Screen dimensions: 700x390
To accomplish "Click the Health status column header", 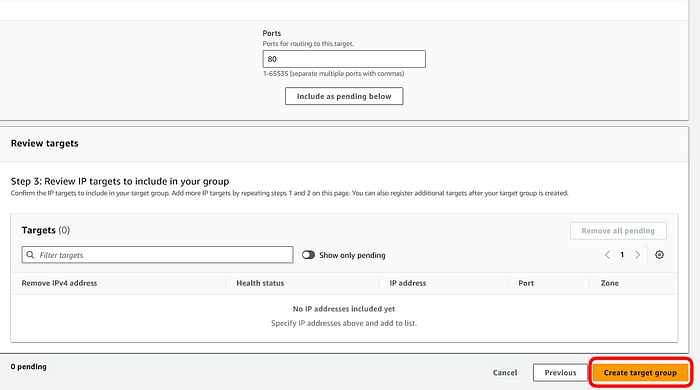I will pyautogui.click(x=260, y=283).
